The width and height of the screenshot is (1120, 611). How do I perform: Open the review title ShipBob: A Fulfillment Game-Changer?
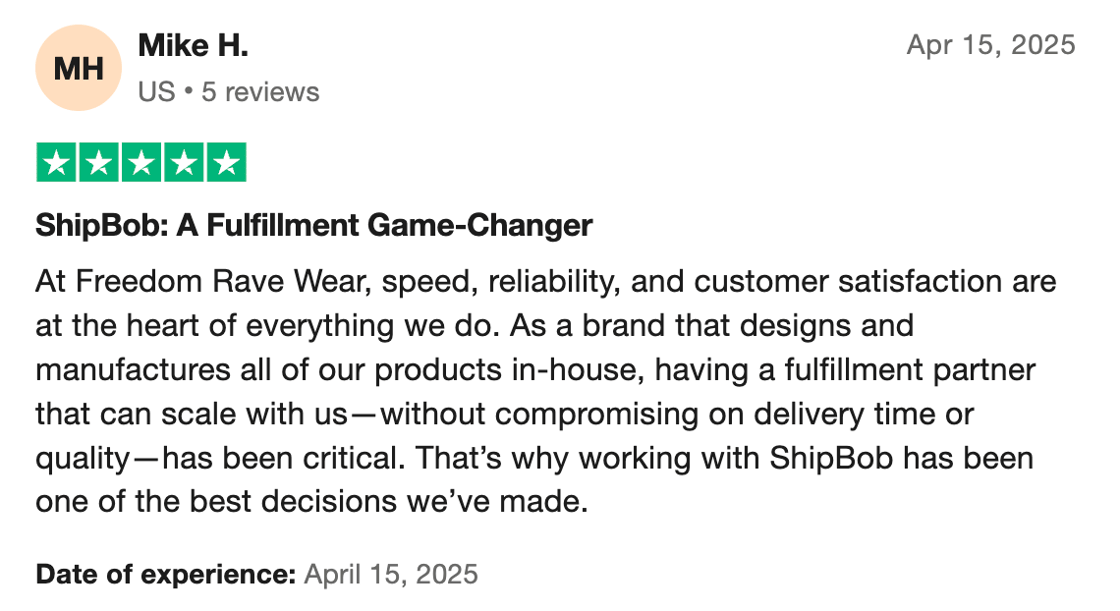pyautogui.click(x=314, y=225)
